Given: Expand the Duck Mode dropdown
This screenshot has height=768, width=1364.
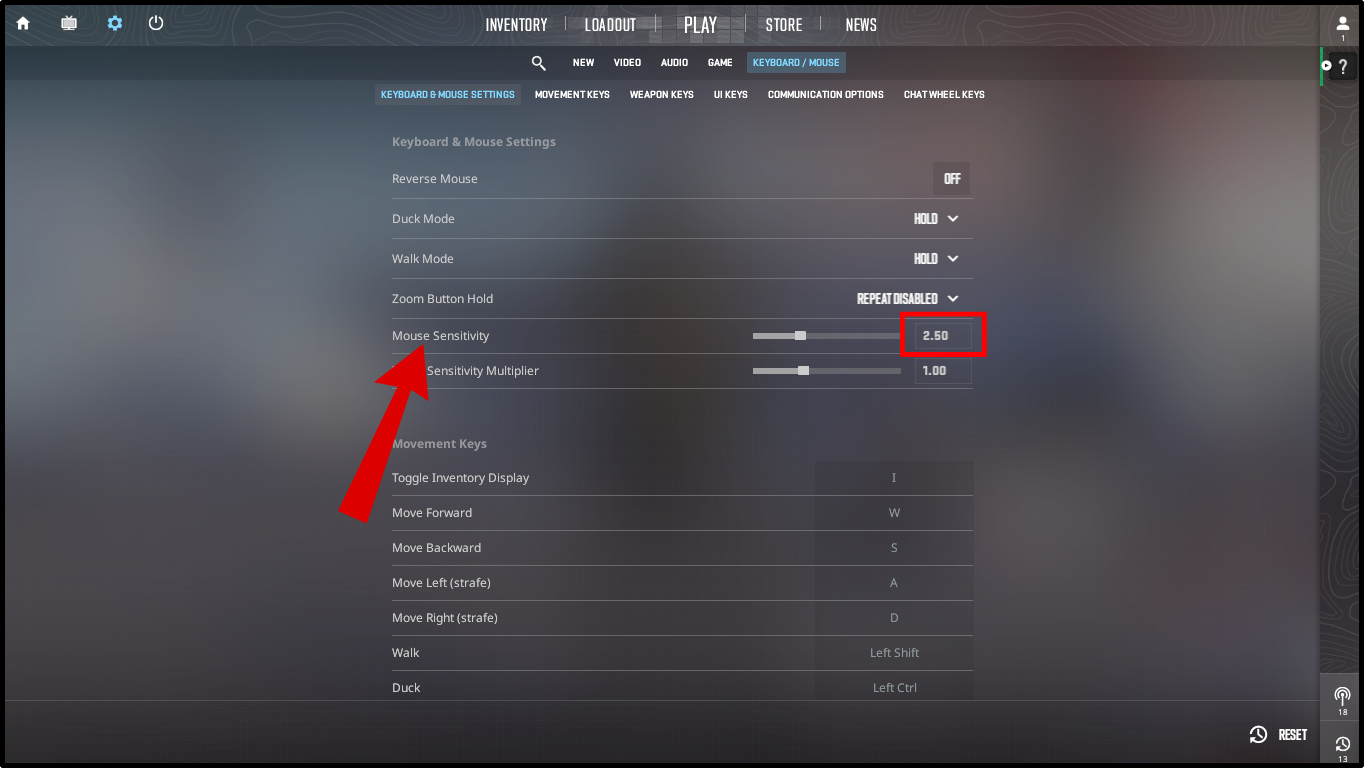Looking at the screenshot, I should point(936,219).
